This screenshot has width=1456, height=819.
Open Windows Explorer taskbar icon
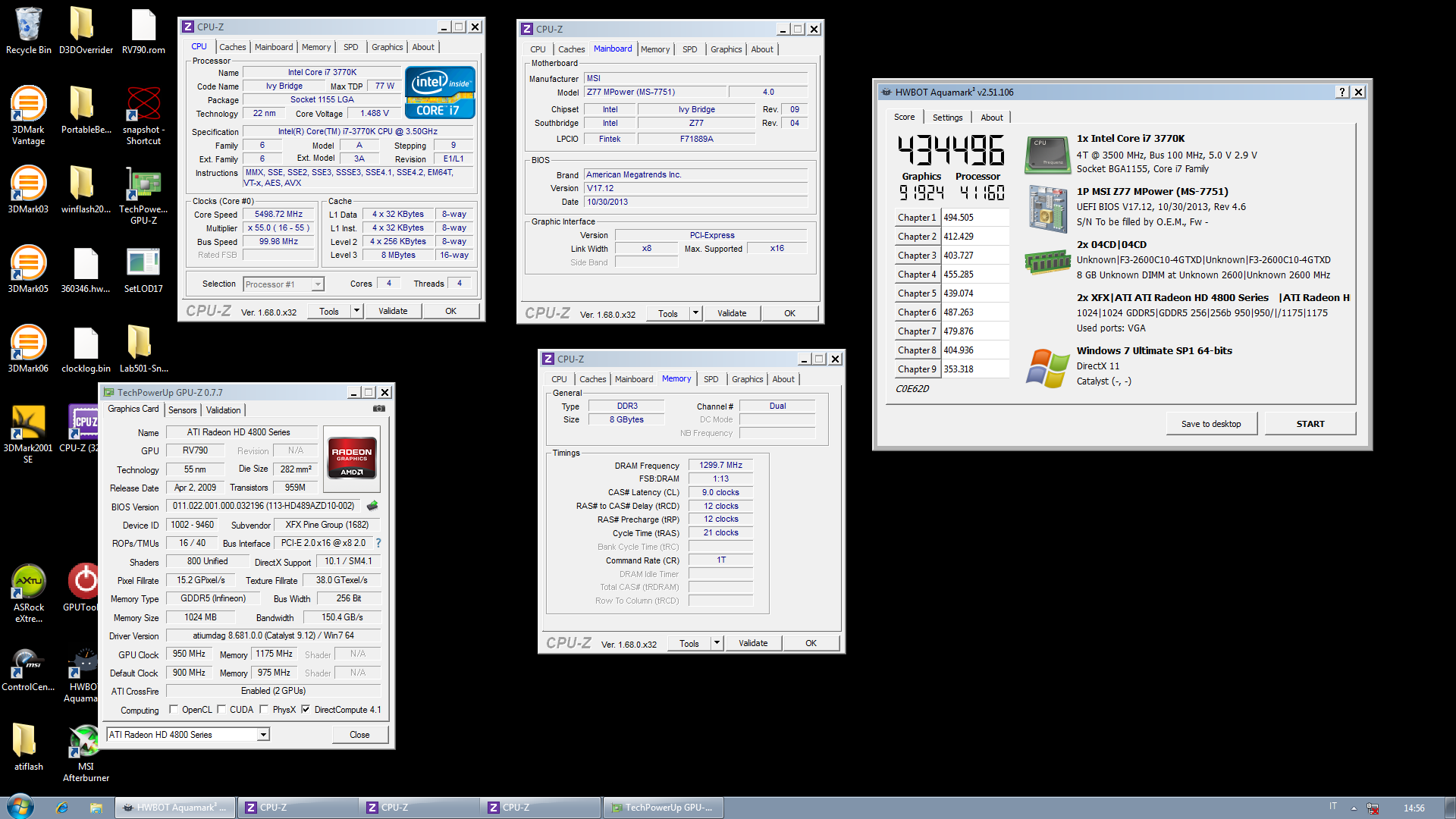pyautogui.click(x=96, y=808)
